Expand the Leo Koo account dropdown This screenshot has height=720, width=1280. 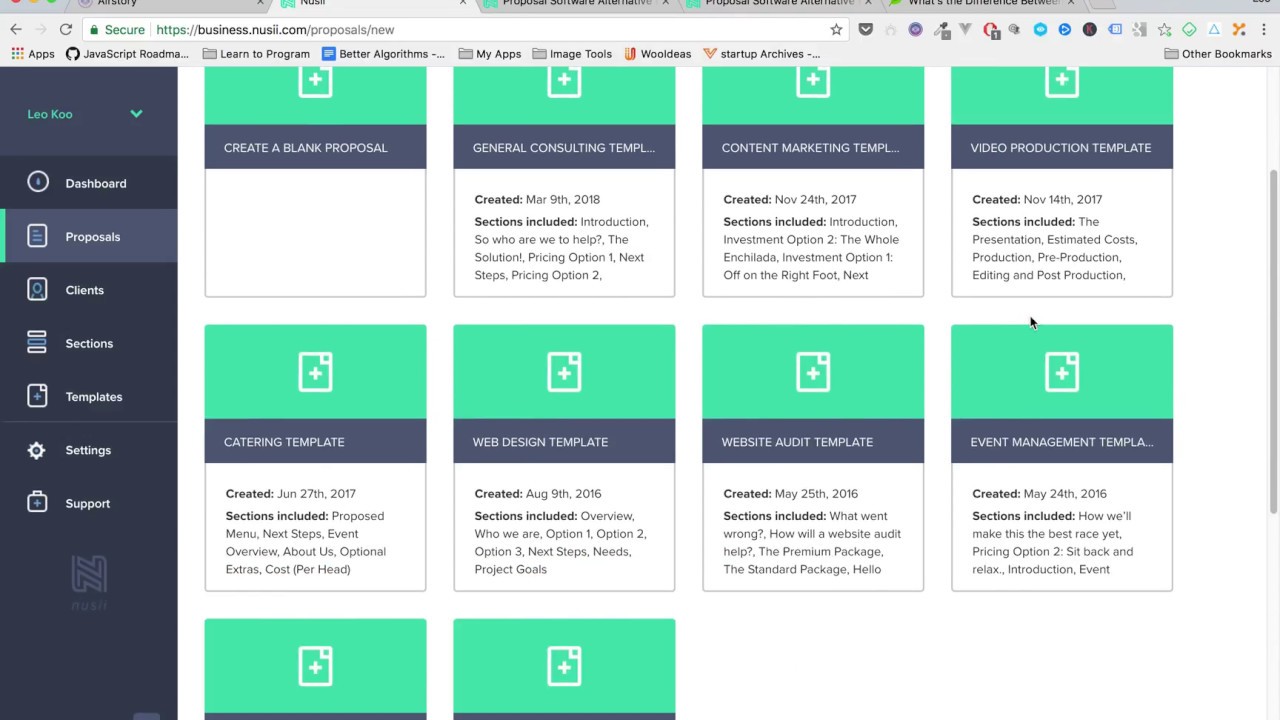coord(136,113)
